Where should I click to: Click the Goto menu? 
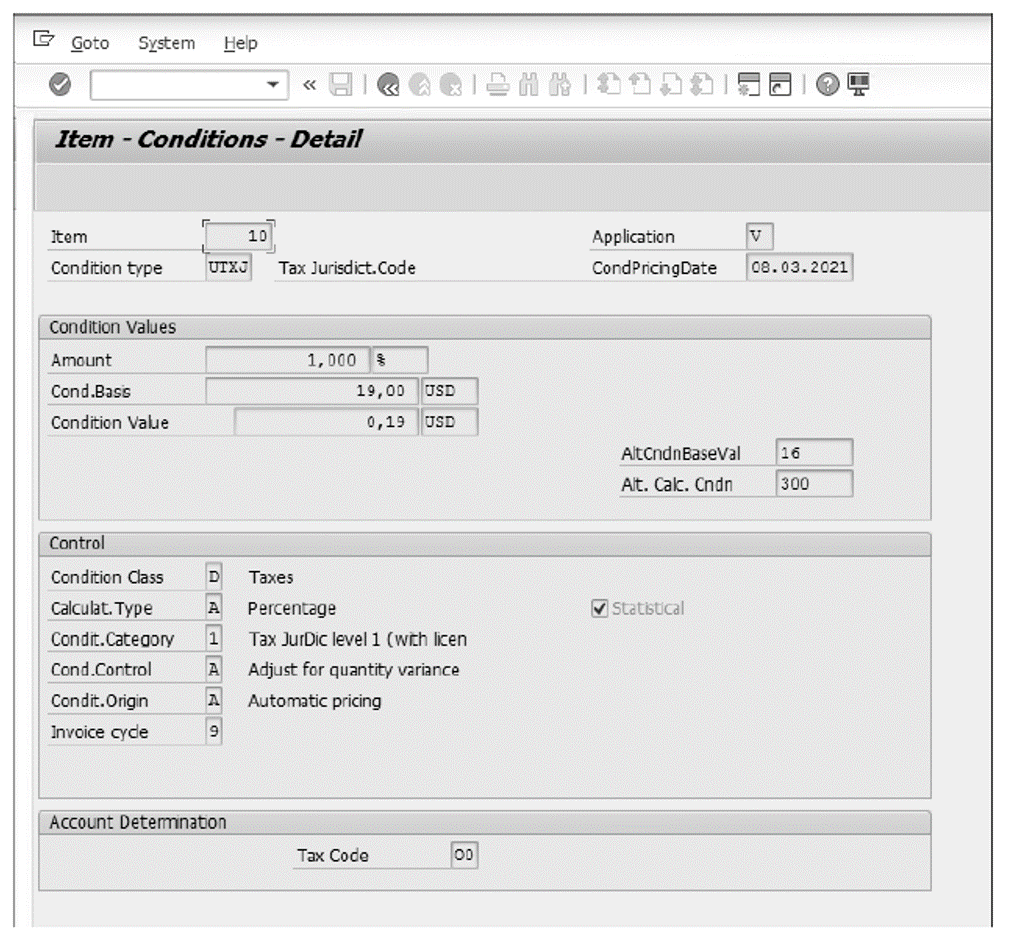pos(89,43)
